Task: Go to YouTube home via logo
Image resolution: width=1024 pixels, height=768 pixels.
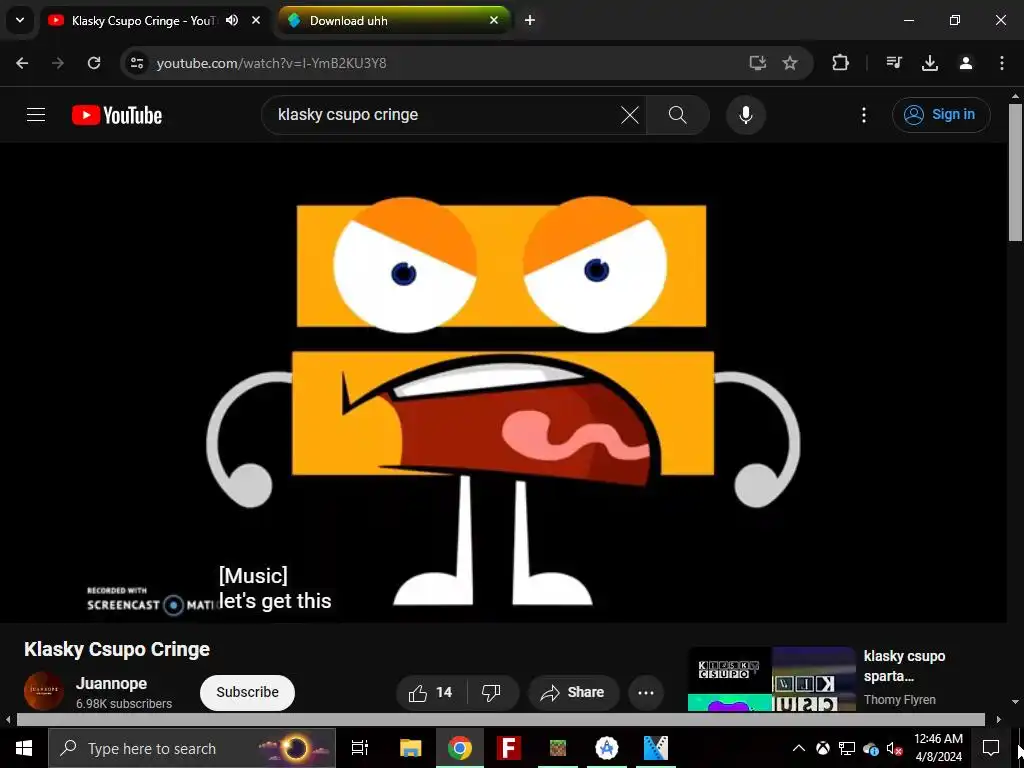Action: click(x=117, y=115)
